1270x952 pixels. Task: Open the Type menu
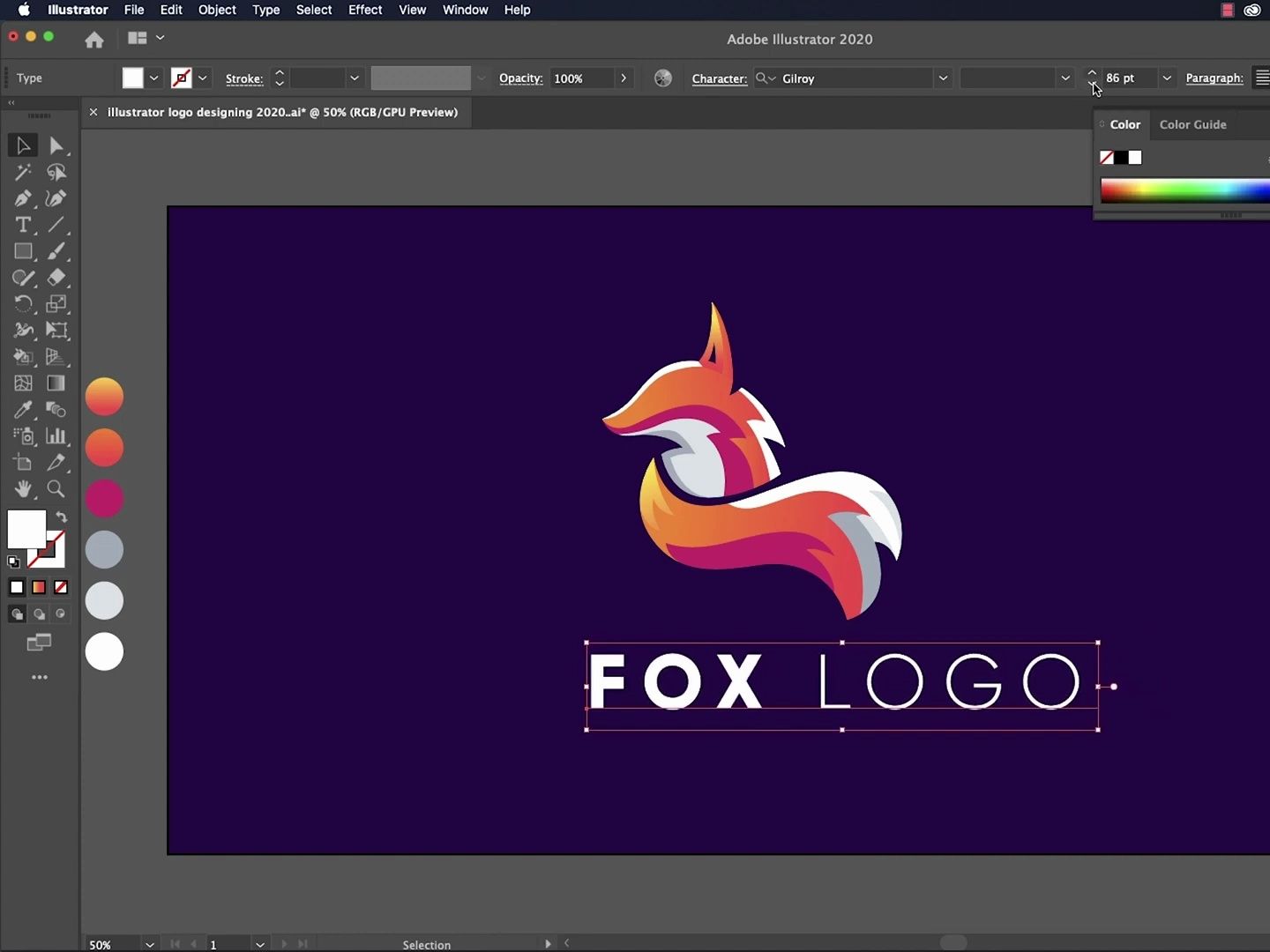coord(265,10)
